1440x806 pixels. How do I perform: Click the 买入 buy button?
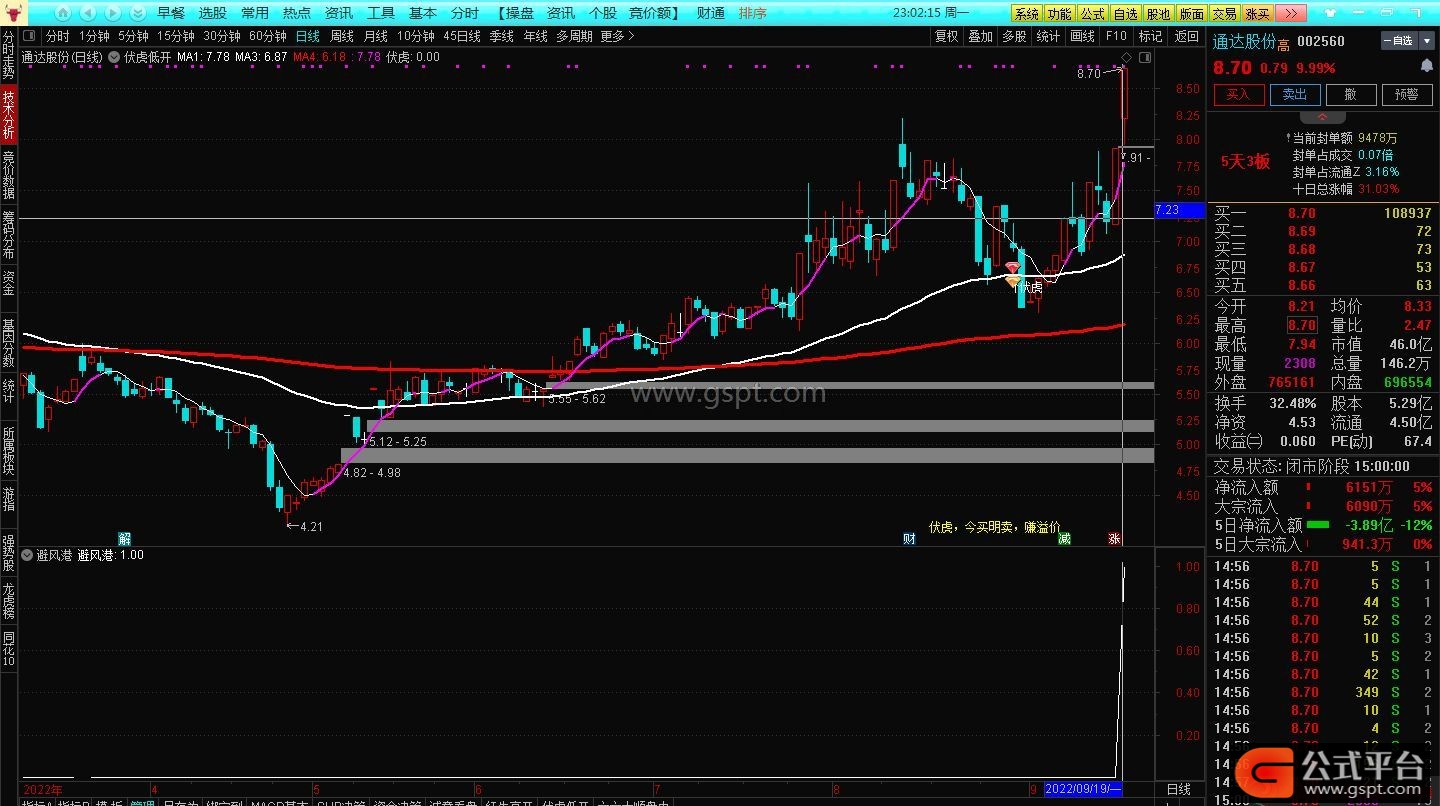(x=1238, y=94)
